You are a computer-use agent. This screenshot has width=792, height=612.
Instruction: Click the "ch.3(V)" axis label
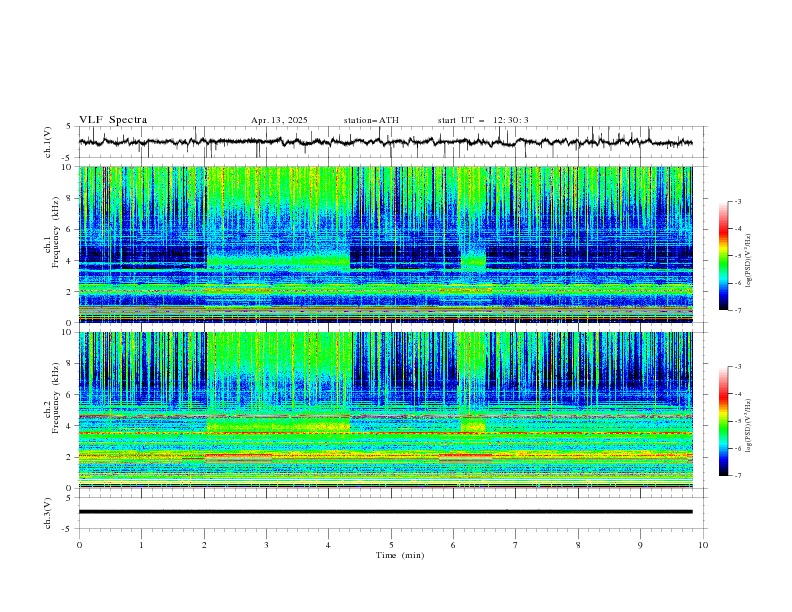(48, 513)
